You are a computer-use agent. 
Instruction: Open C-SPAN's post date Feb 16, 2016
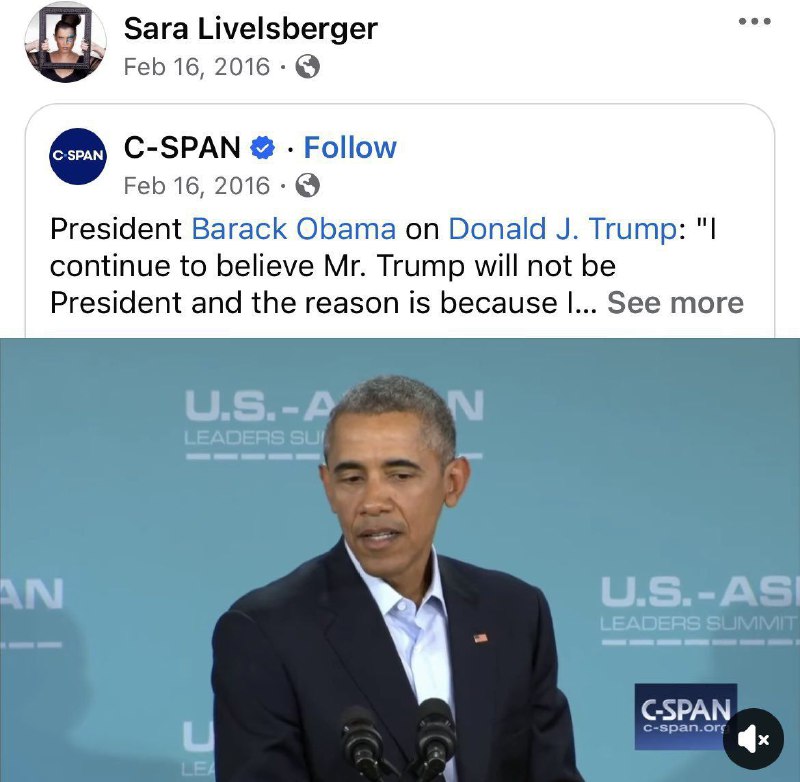click(x=197, y=186)
